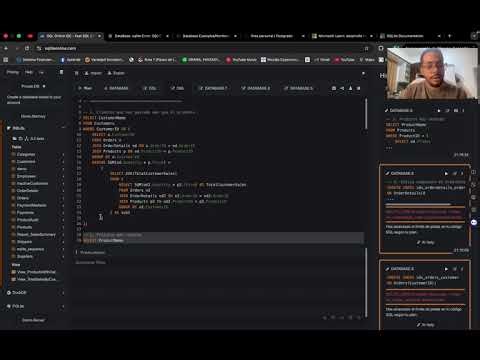Image resolution: width=480 pixels, height=360 pixels.
Task: Collapse the SQLite database section in sidebar
Action: [x=63, y=128]
